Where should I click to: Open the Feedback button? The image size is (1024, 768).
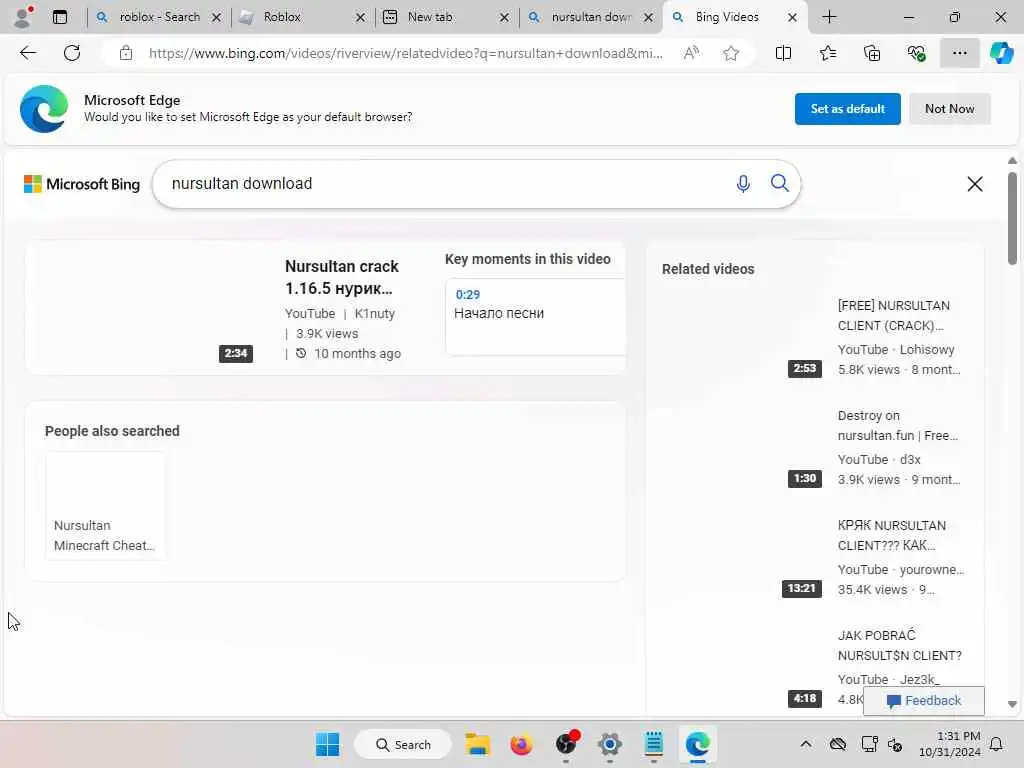click(x=923, y=701)
